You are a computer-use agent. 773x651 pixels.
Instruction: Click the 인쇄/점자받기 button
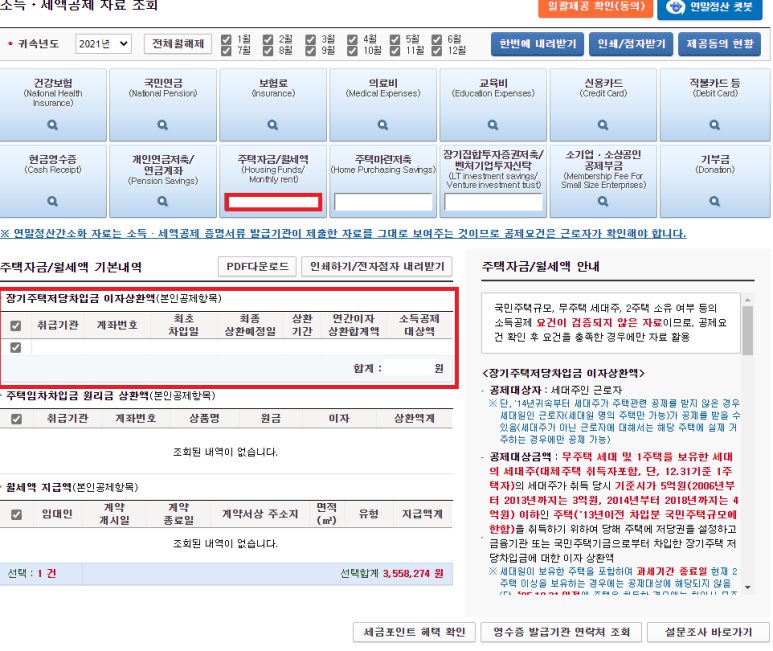coord(631,44)
